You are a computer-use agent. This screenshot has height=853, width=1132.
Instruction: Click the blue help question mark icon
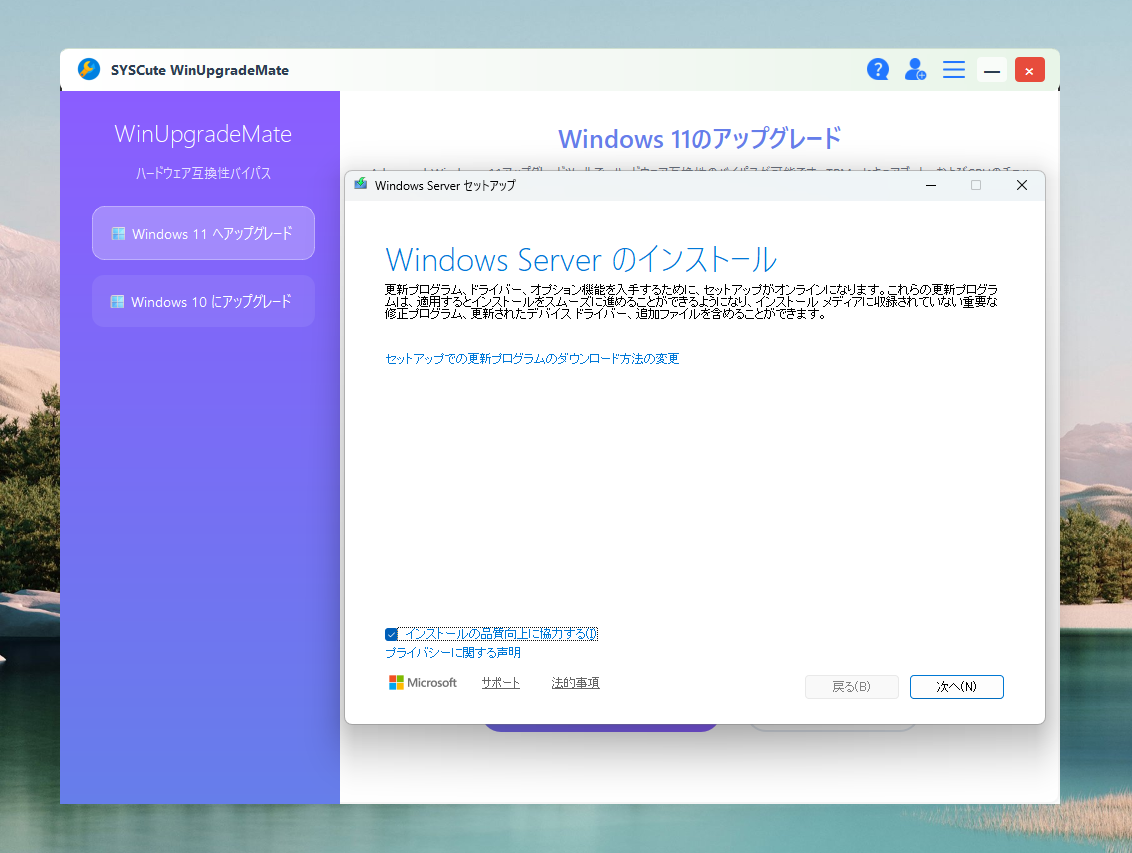click(x=878, y=69)
